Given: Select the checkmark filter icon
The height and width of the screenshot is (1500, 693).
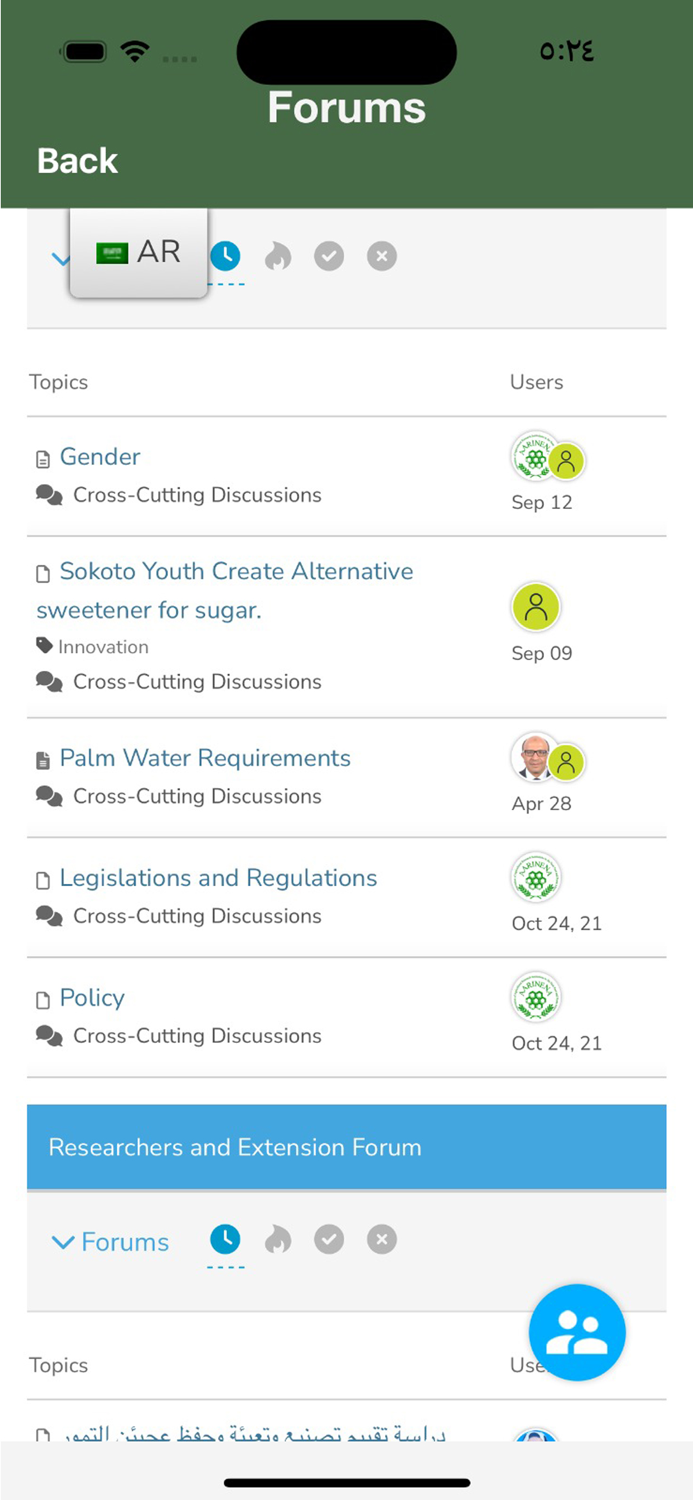Looking at the screenshot, I should pyautogui.click(x=329, y=256).
